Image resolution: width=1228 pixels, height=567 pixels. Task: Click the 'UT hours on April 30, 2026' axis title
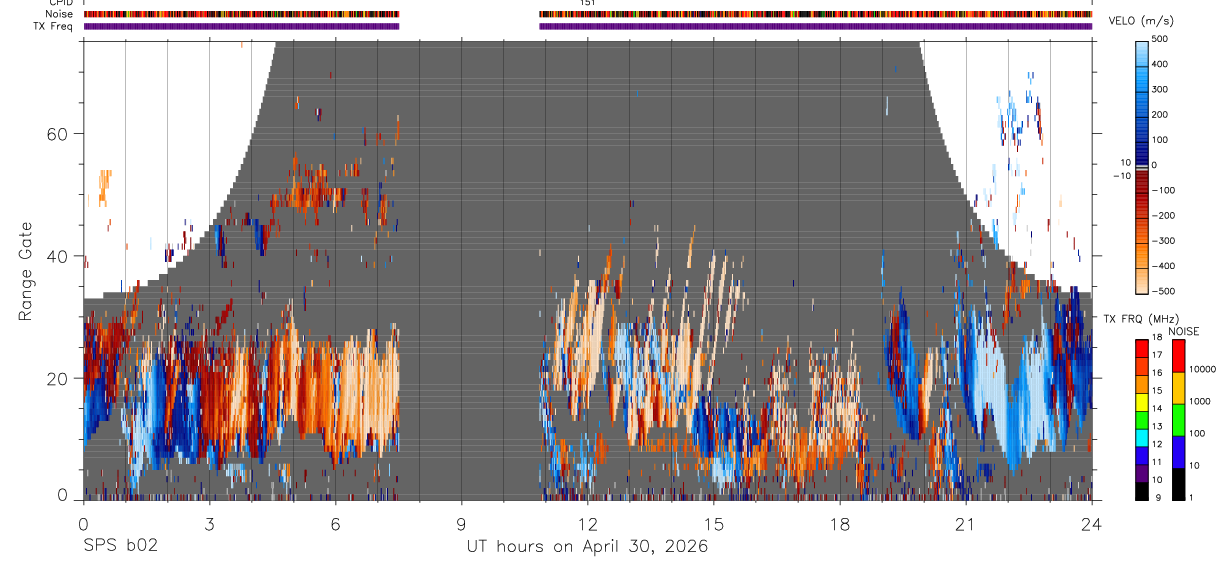point(587,546)
